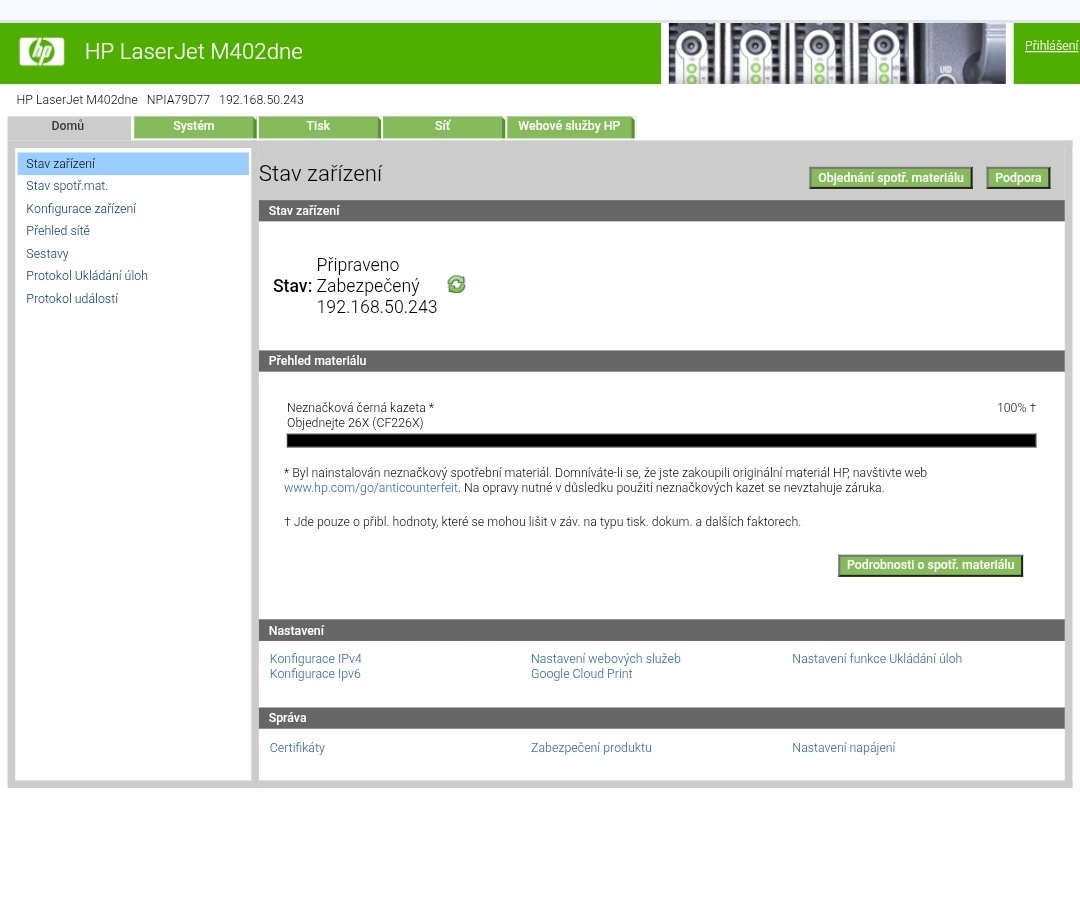The image size is (1080, 923).
Task: Open the Tisk tab
Action: 318,127
